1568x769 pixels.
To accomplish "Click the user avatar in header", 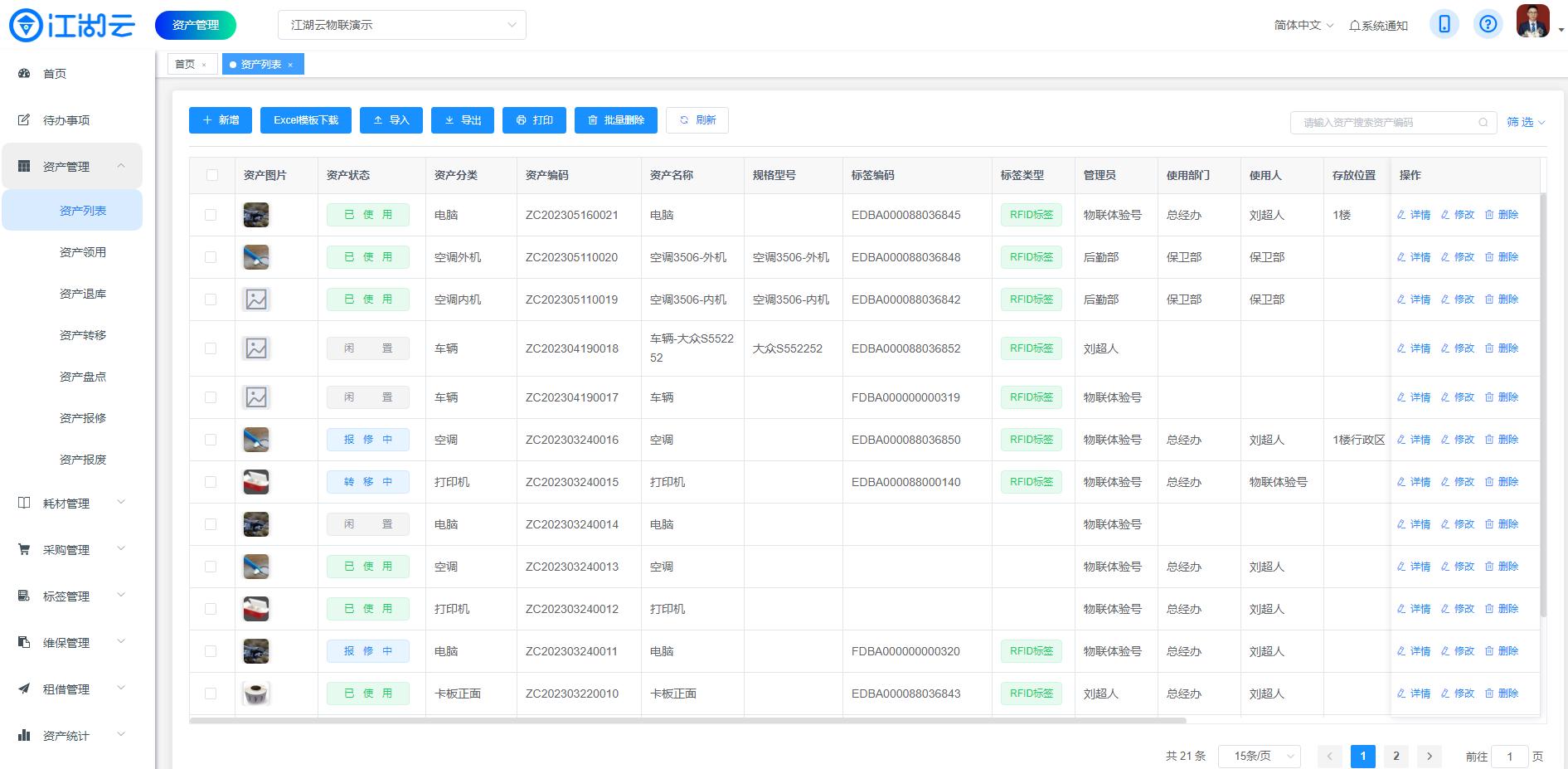I will (x=1532, y=22).
